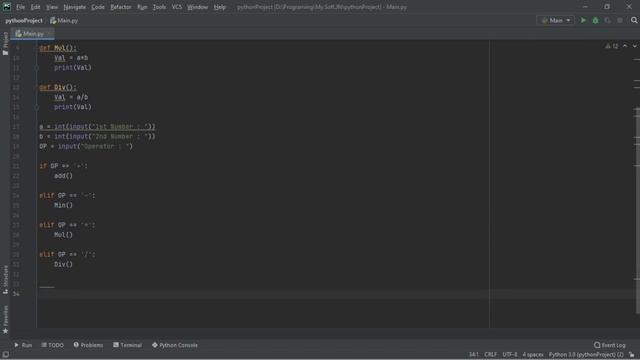Click the warnings count inspection indicator
640x360 pixels.
point(612,46)
